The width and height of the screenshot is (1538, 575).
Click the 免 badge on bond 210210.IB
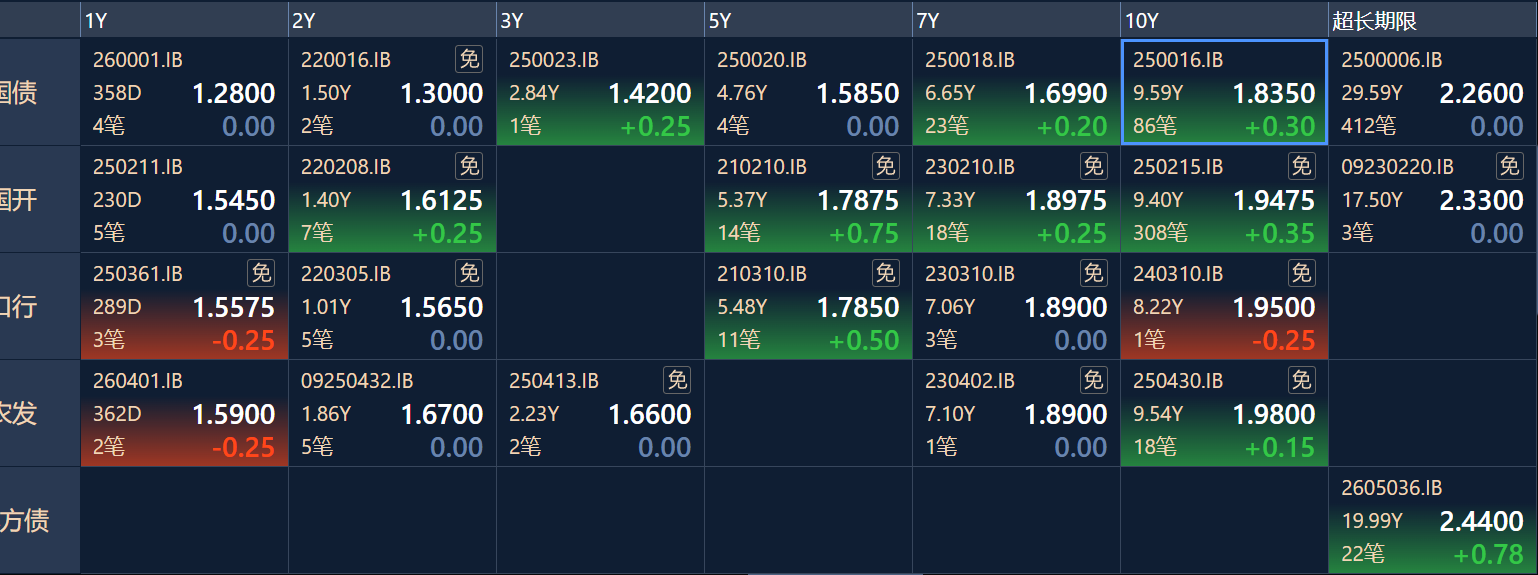(885, 166)
